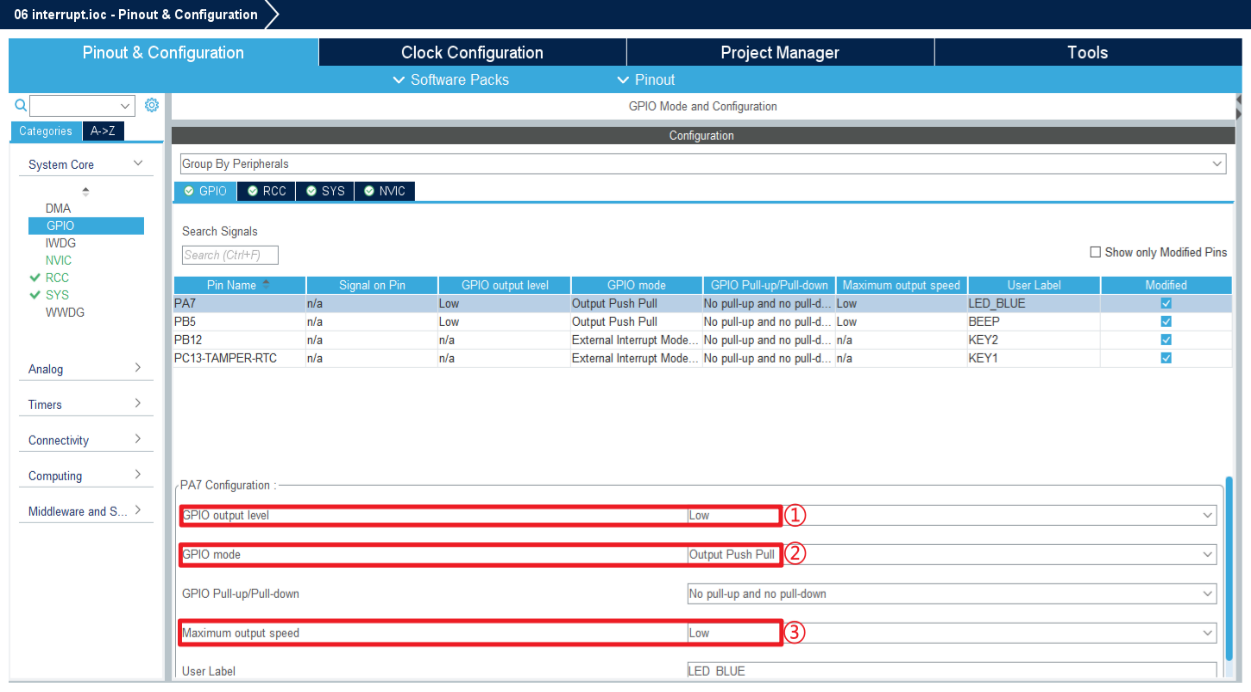
Task: Select the Categories sidebar view
Action: pos(46,131)
